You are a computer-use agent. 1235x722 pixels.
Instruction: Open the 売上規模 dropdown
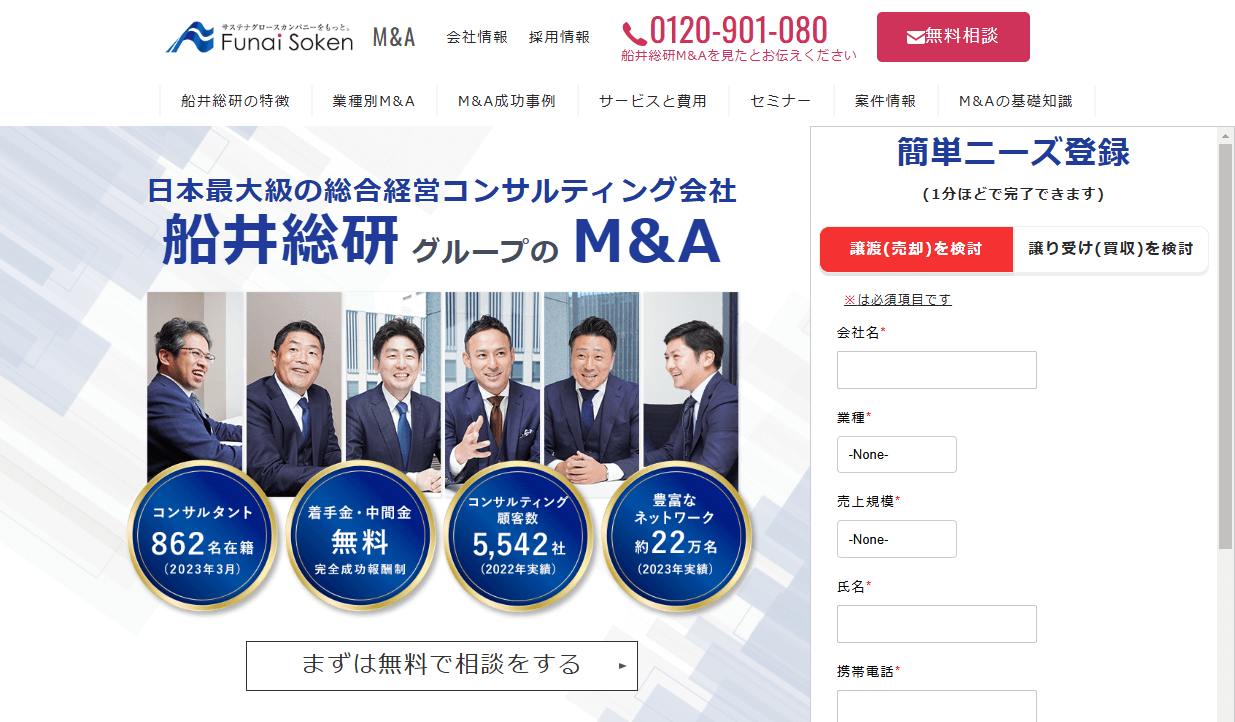tap(897, 539)
